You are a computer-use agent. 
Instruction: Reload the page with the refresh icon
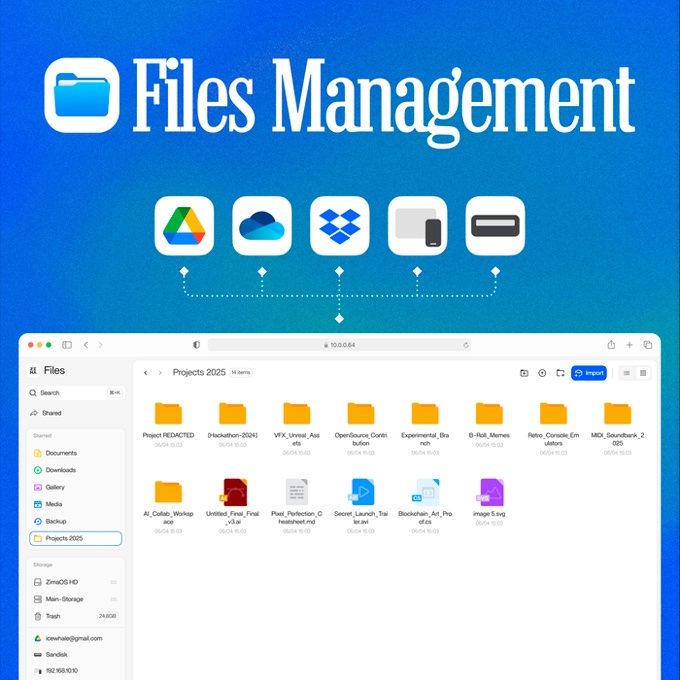(x=466, y=345)
